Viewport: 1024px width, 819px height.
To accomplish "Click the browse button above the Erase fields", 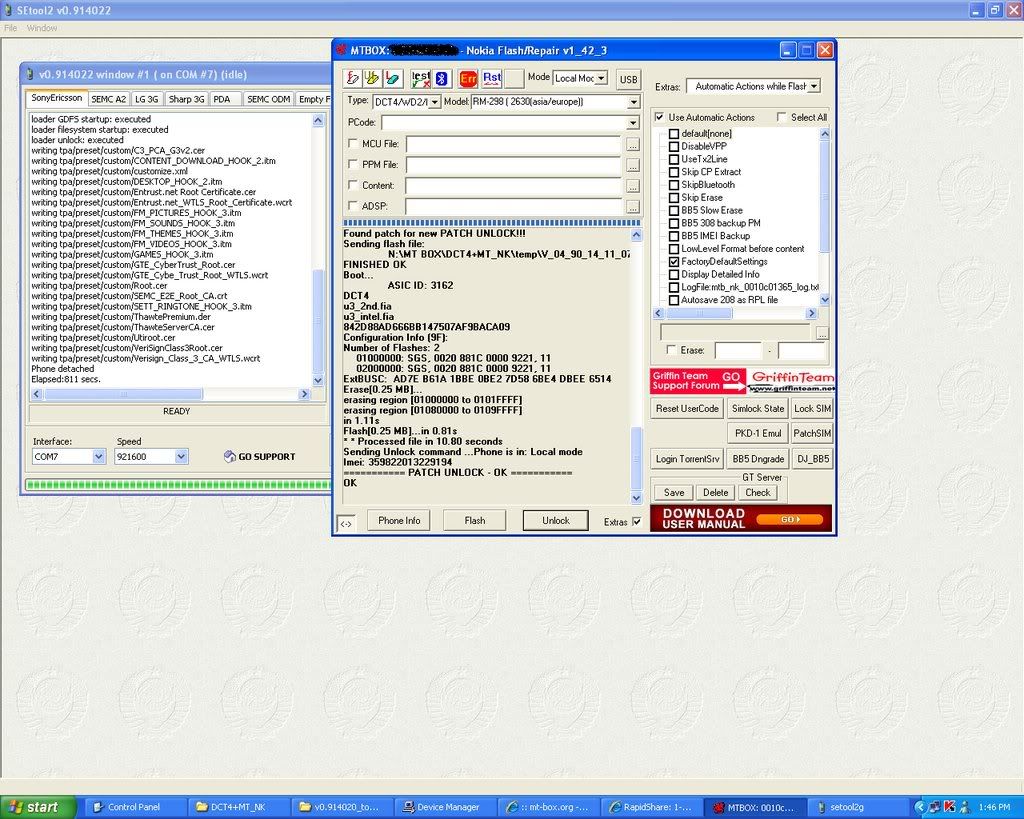I will point(822,333).
